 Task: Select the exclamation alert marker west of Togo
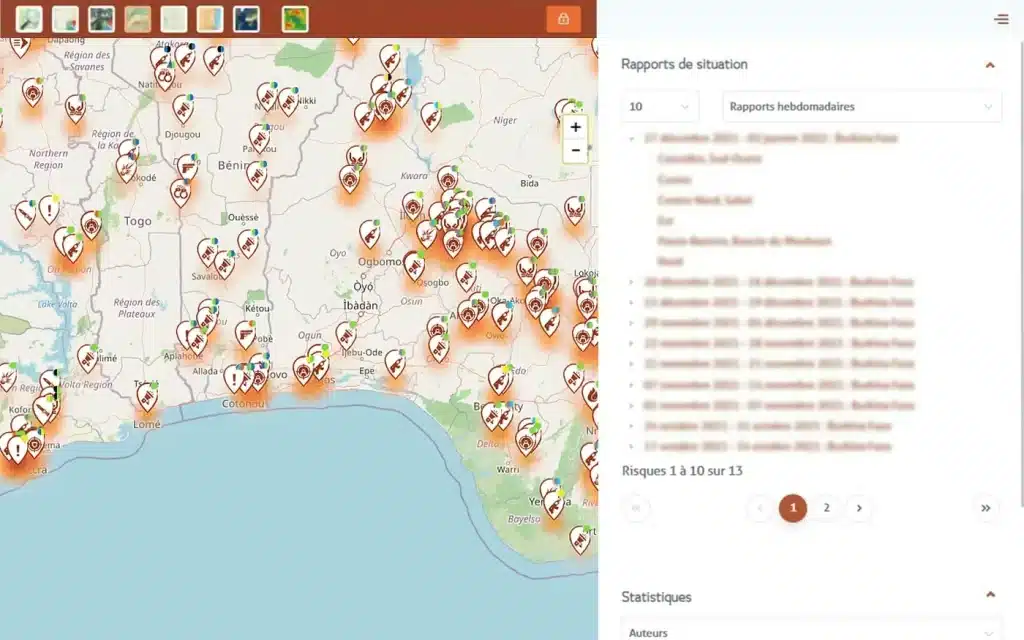tap(49, 209)
